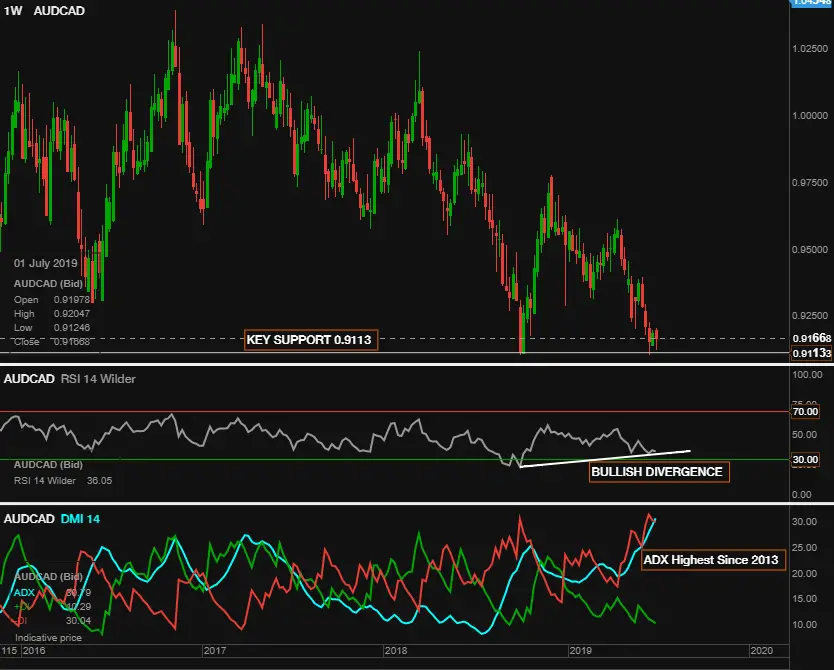This screenshot has height=670, width=834.
Task: Click the ADX legend entry in DMI panel
Action: tap(24, 592)
